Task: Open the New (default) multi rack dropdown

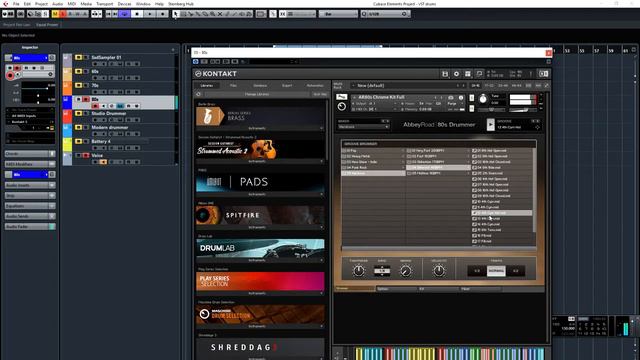Action: pos(409,86)
